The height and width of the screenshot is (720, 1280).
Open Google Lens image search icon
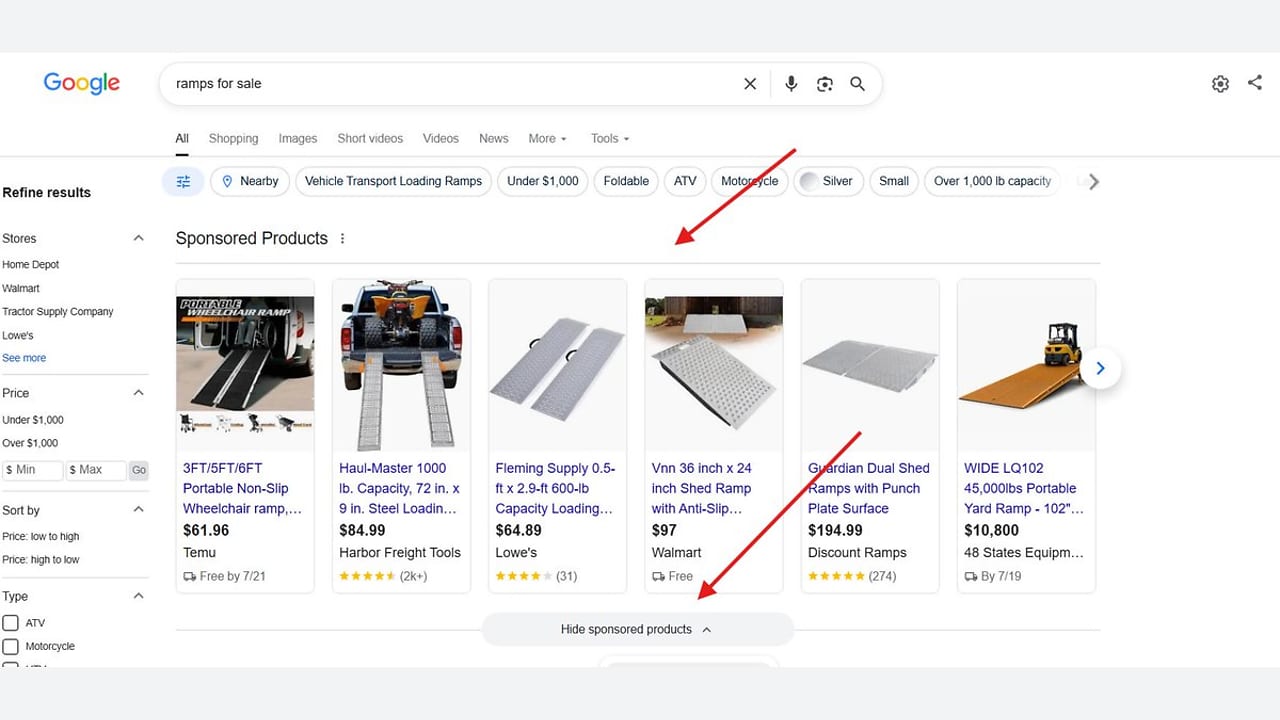click(x=825, y=84)
